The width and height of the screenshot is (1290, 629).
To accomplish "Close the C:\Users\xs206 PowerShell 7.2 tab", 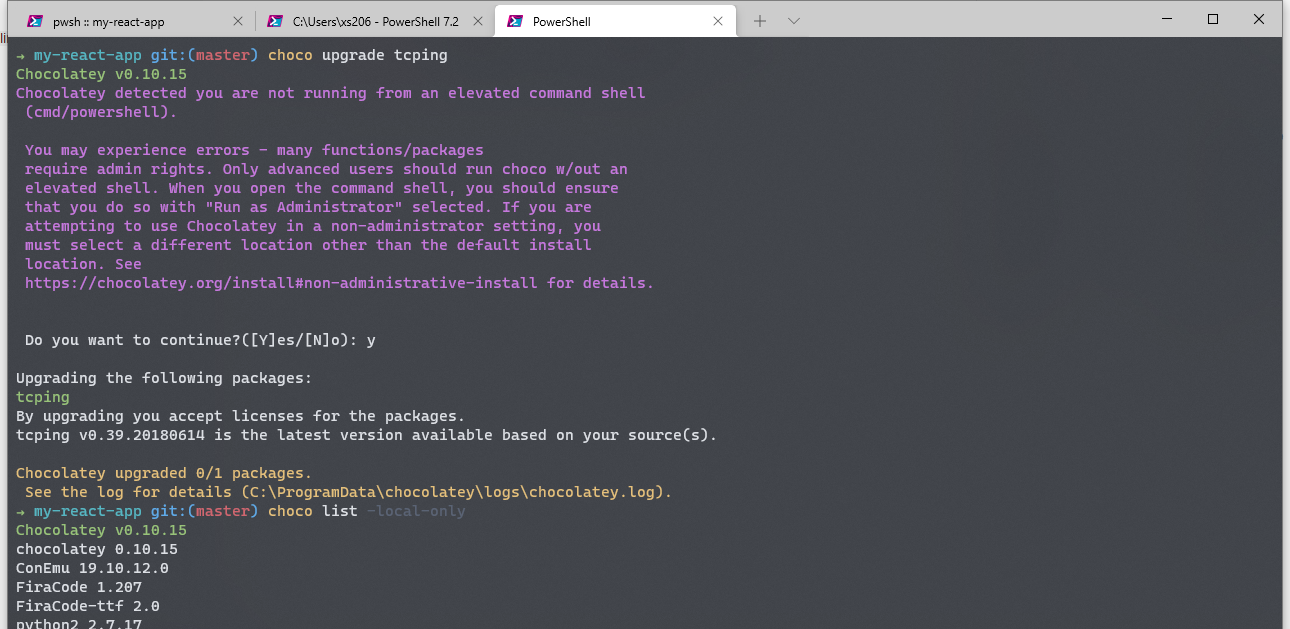I will 477,21.
